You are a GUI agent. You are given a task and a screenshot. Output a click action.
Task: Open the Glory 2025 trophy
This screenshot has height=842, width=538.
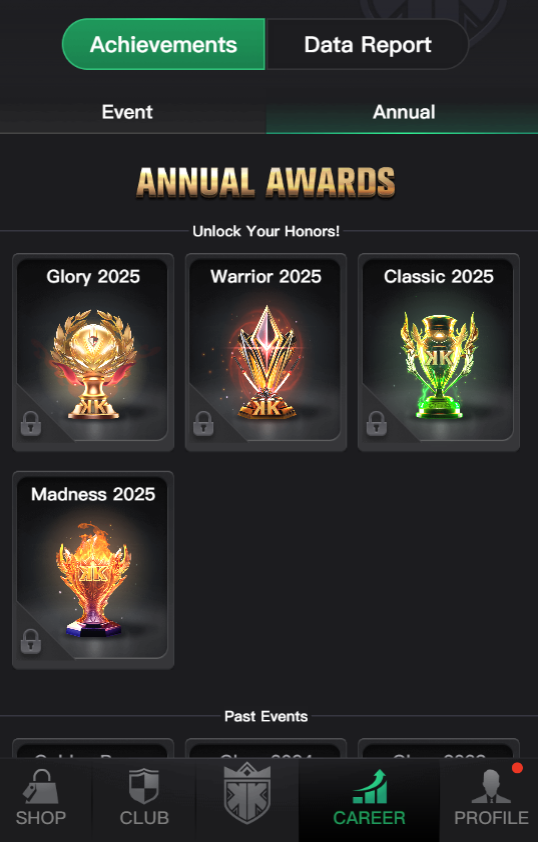[93, 364]
